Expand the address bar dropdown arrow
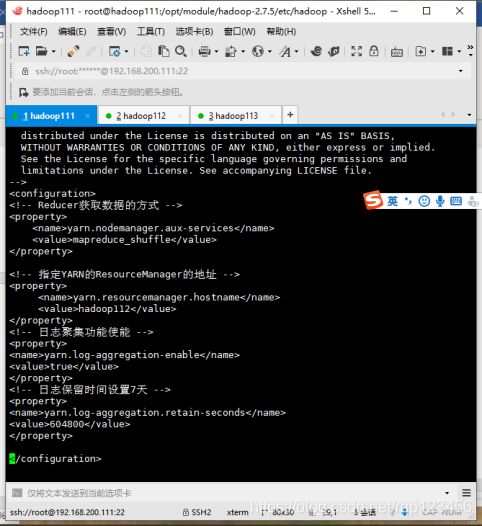Viewport: 482px width, 526px height. [461, 71]
